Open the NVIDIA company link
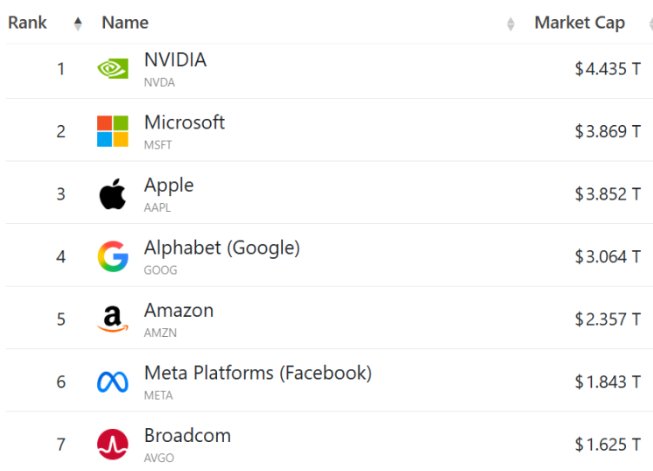This screenshot has height=471, width=653. 175,60
